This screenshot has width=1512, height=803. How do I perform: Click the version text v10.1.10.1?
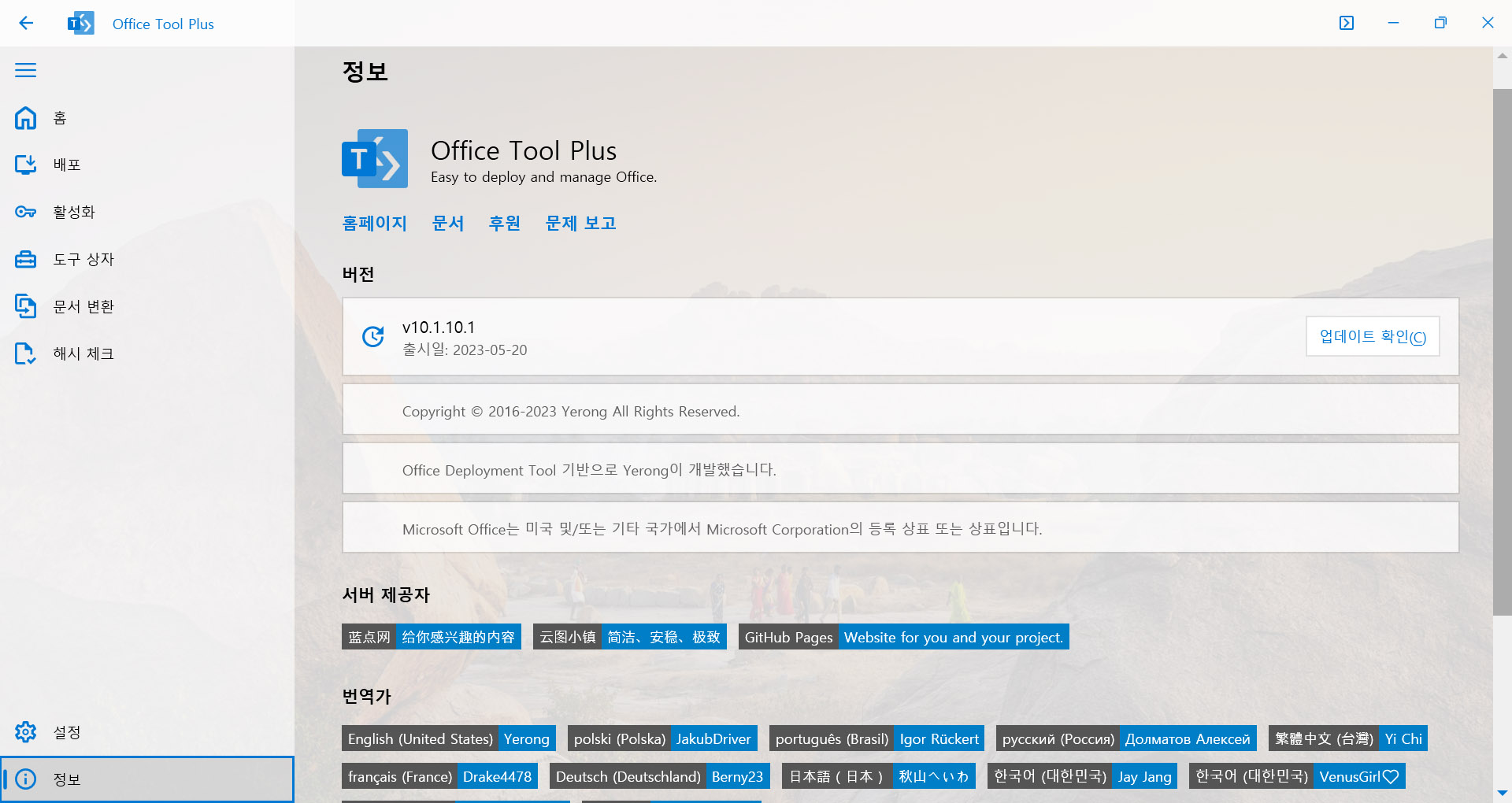pos(439,327)
